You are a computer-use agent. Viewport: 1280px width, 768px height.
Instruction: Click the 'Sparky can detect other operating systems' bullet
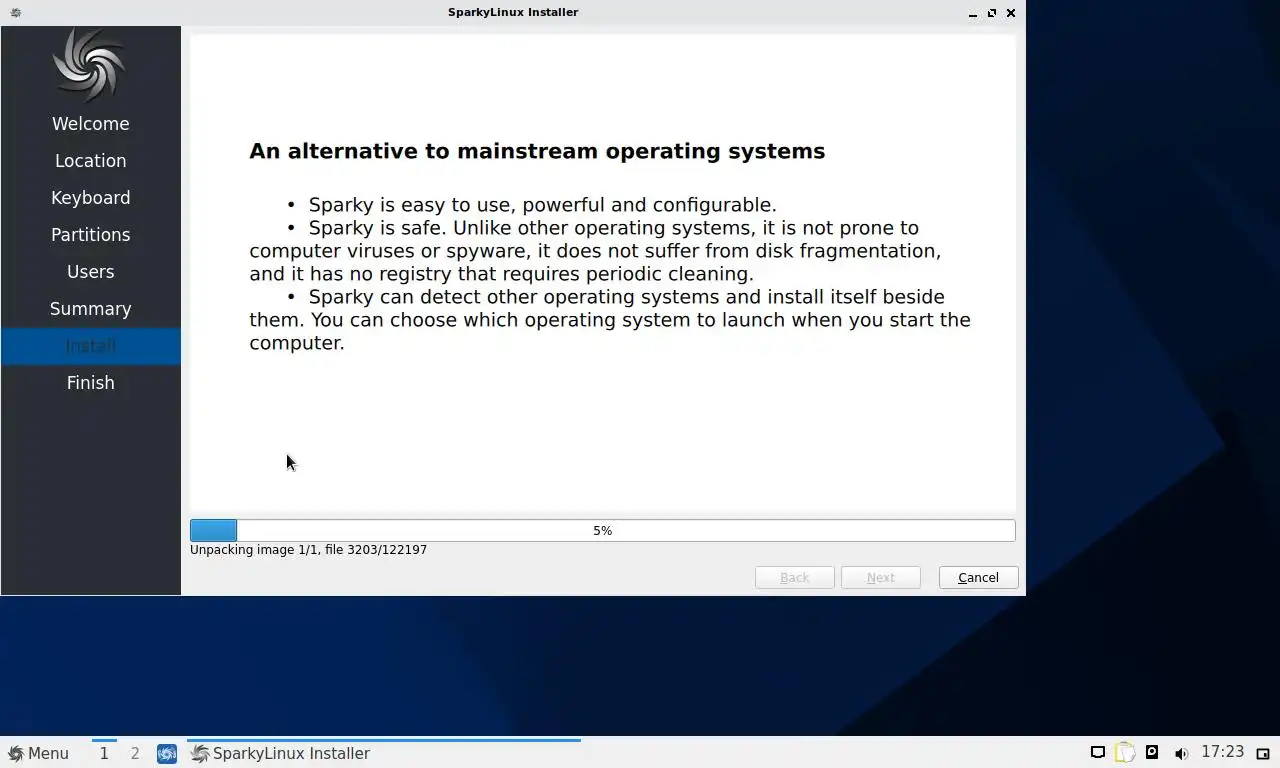click(610, 320)
